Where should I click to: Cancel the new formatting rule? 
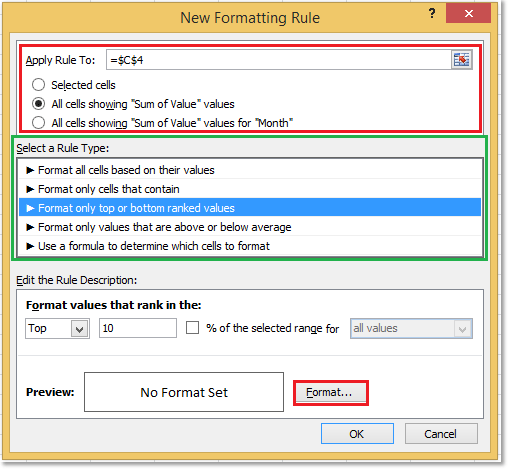(x=441, y=434)
